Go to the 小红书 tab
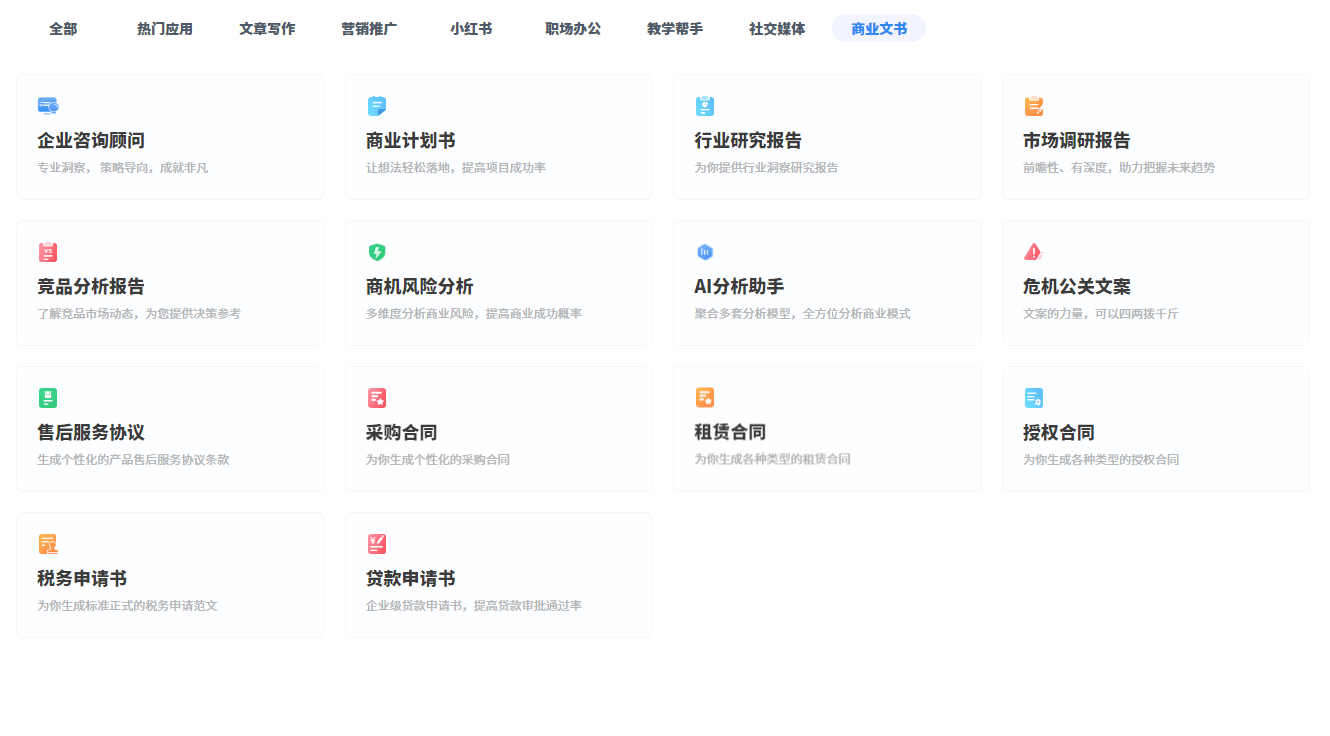1330x736 pixels. (x=471, y=29)
